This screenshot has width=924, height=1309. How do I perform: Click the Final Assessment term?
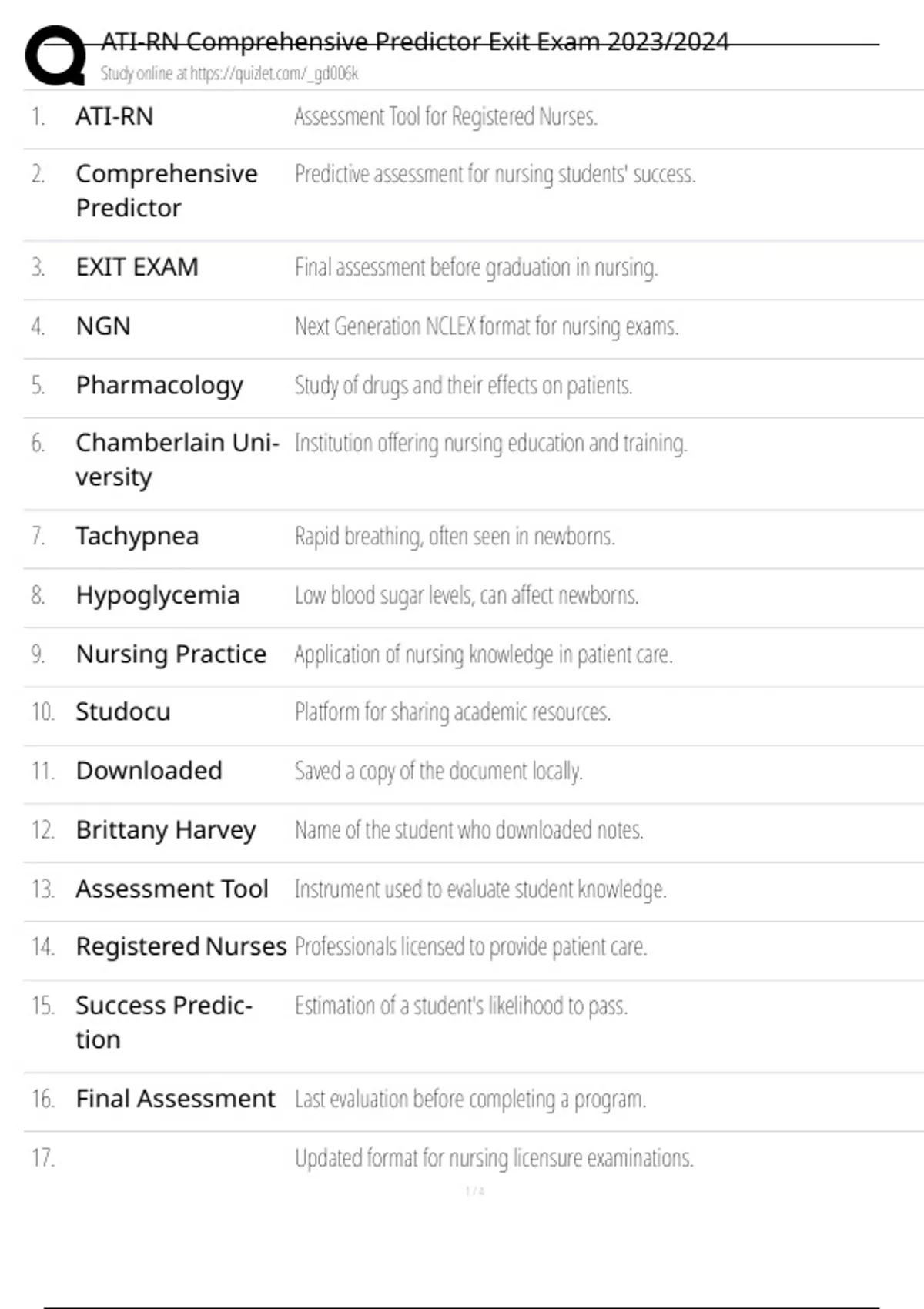(176, 1099)
